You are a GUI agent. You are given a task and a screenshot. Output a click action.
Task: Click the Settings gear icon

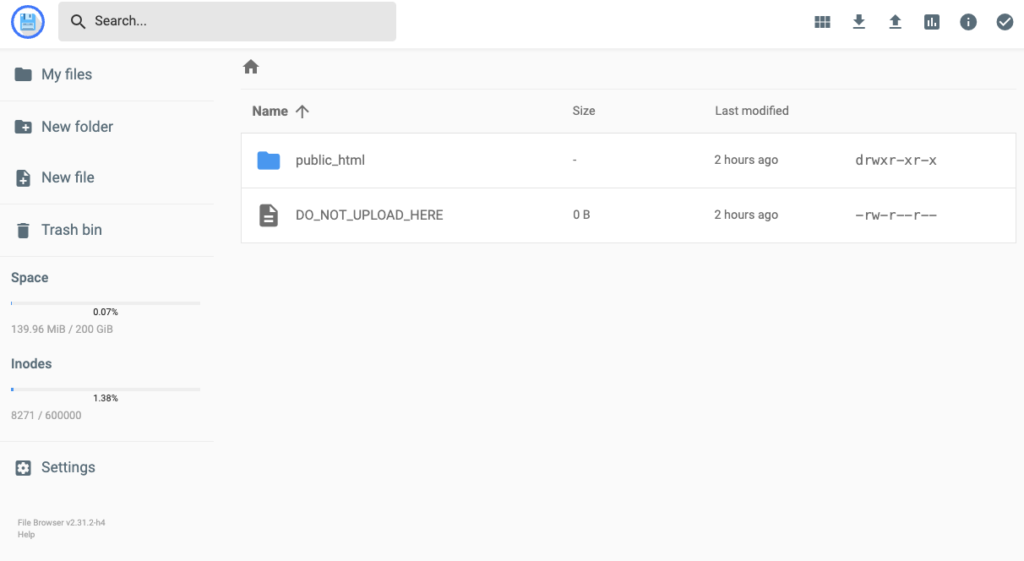23,468
